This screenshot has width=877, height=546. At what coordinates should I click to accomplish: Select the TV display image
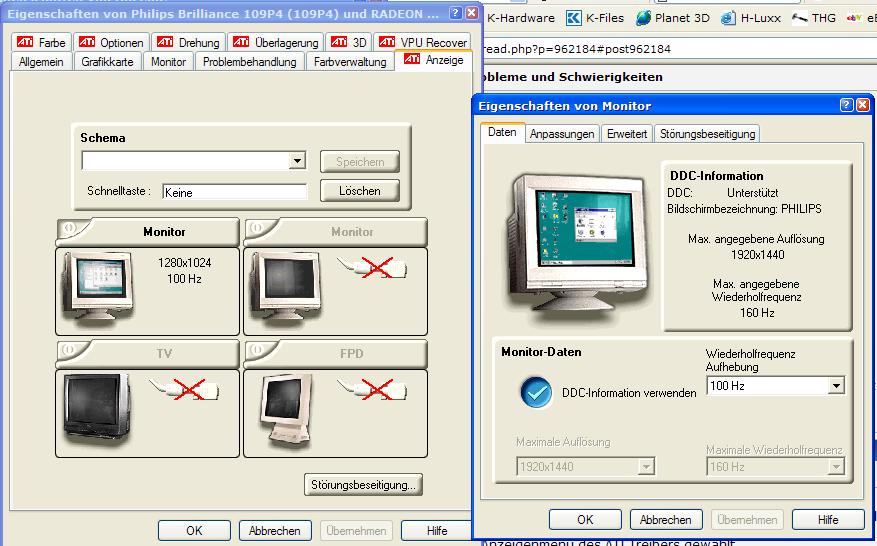click(x=96, y=410)
